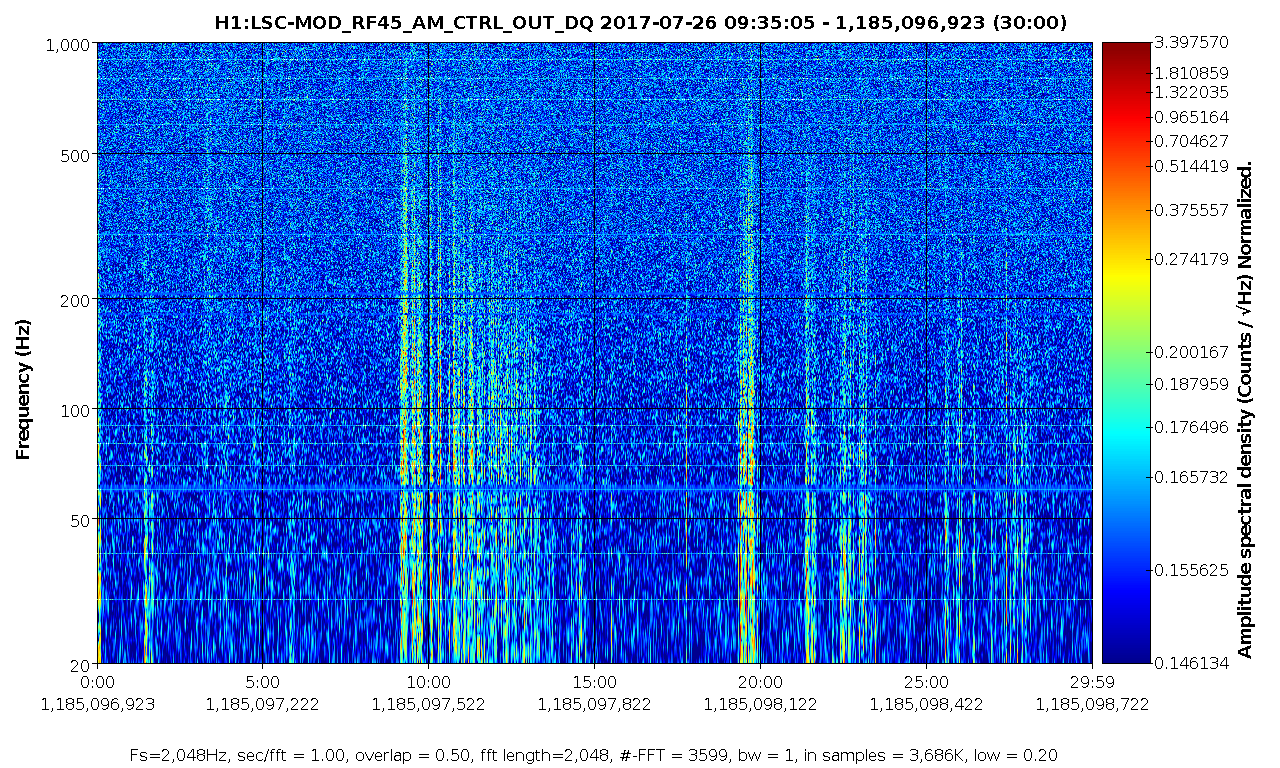Click the FFT parameters footer line starting Fs=2,048Hz
Viewport: 1280px width, 768px height.
point(594,755)
